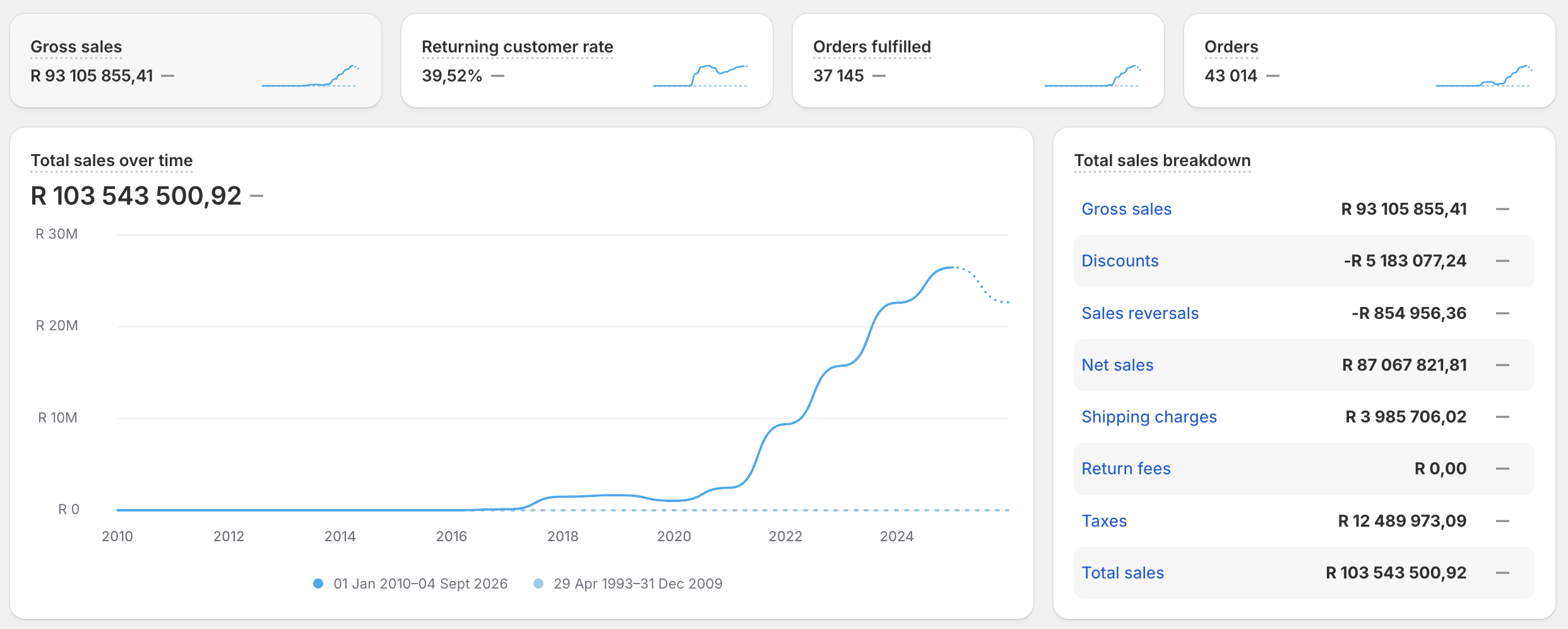Viewport: 1568px width, 629px height.
Task: Click the Orders card sparkline chart
Action: (x=1483, y=76)
